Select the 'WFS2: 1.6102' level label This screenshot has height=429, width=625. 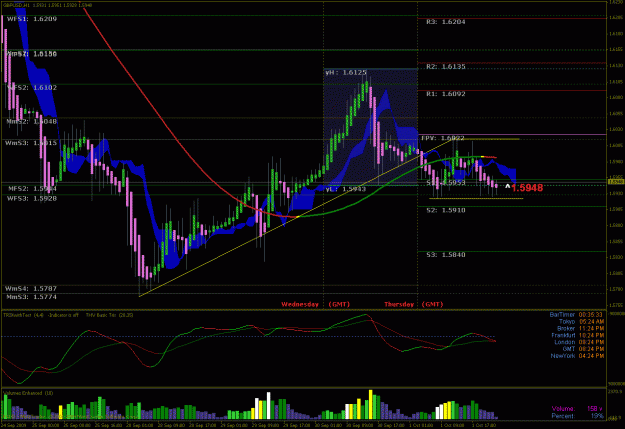(x=32, y=87)
